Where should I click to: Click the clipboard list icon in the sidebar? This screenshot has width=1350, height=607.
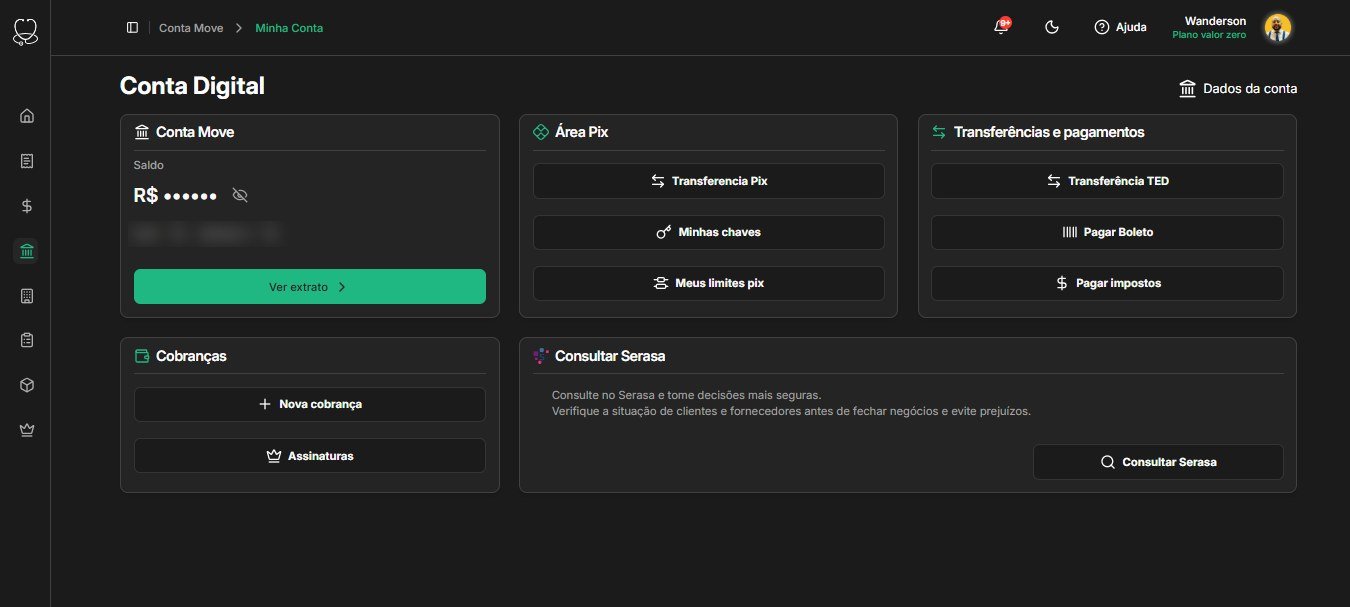[27, 340]
